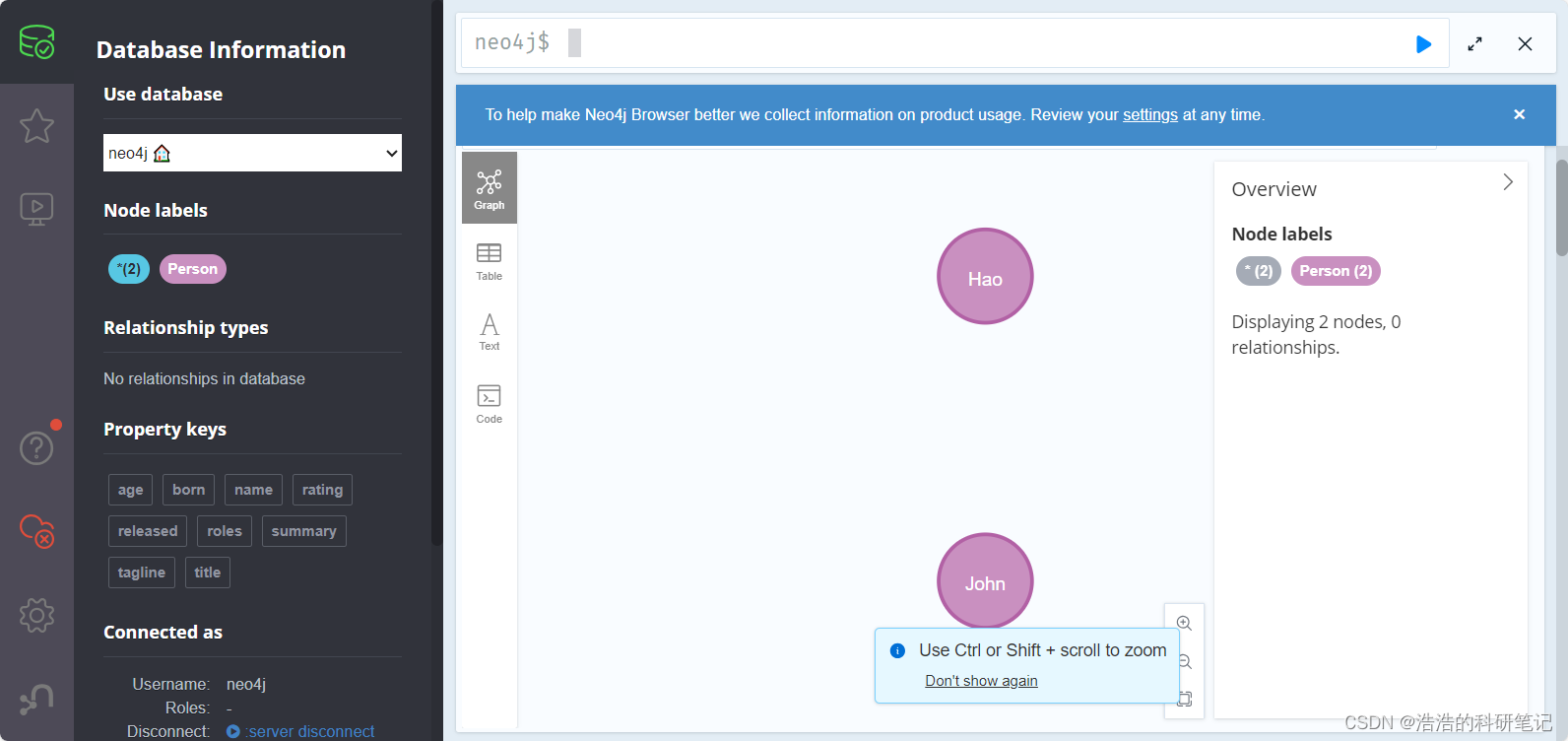Open the settings link in the banner
Screen dimensions: 1568x741
pyautogui.click(x=1150, y=115)
